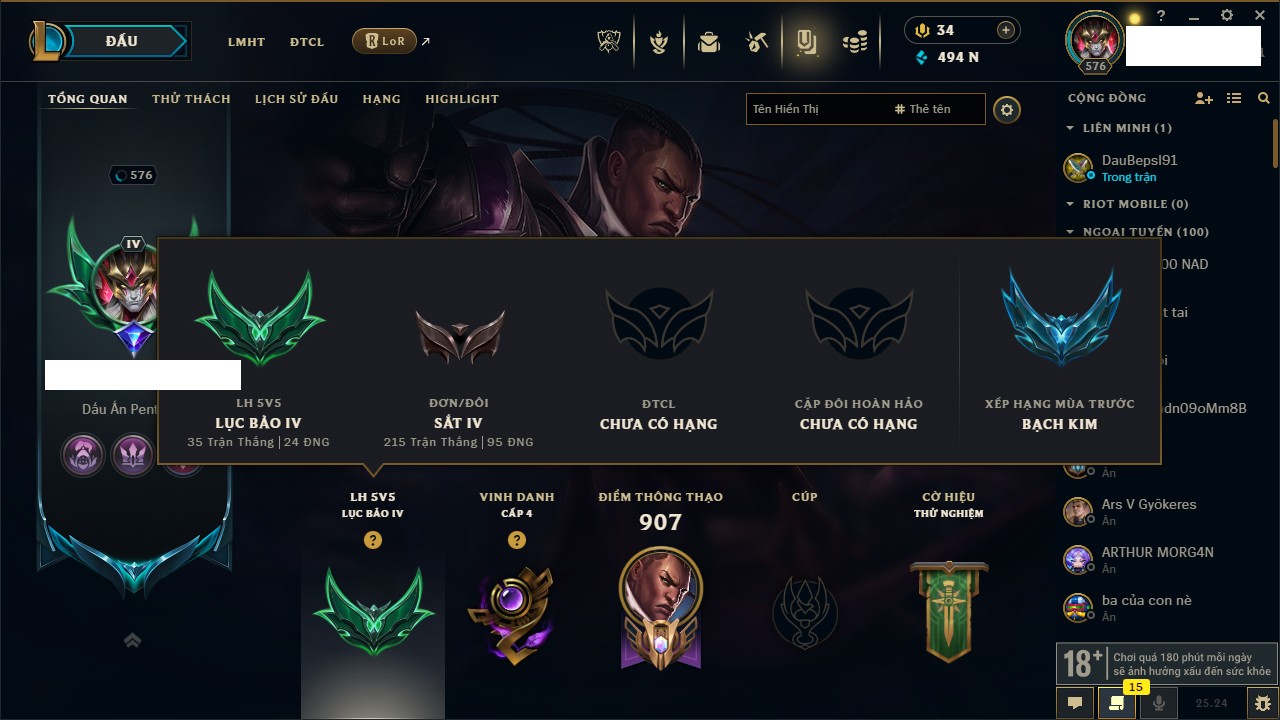The width and height of the screenshot is (1280, 720).
Task: Open the bug report icon
Action: coord(1263,702)
